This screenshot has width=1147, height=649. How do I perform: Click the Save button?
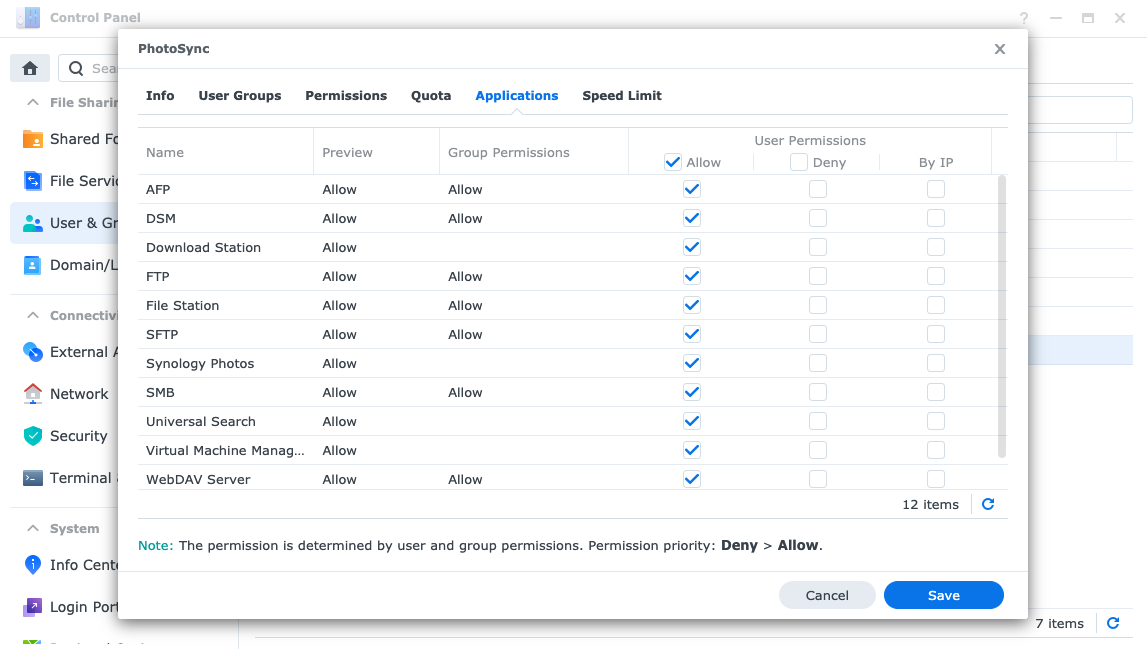[943, 595]
